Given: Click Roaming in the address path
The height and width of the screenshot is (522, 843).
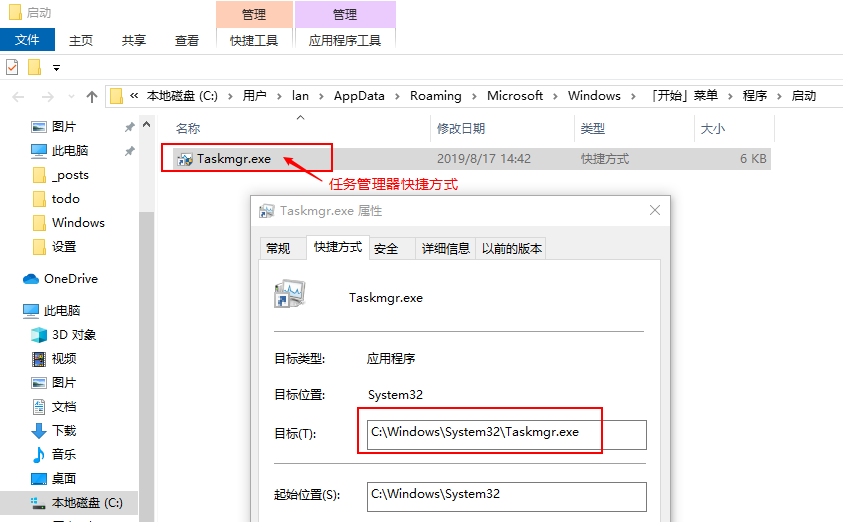Looking at the screenshot, I should (x=435, y=96).
